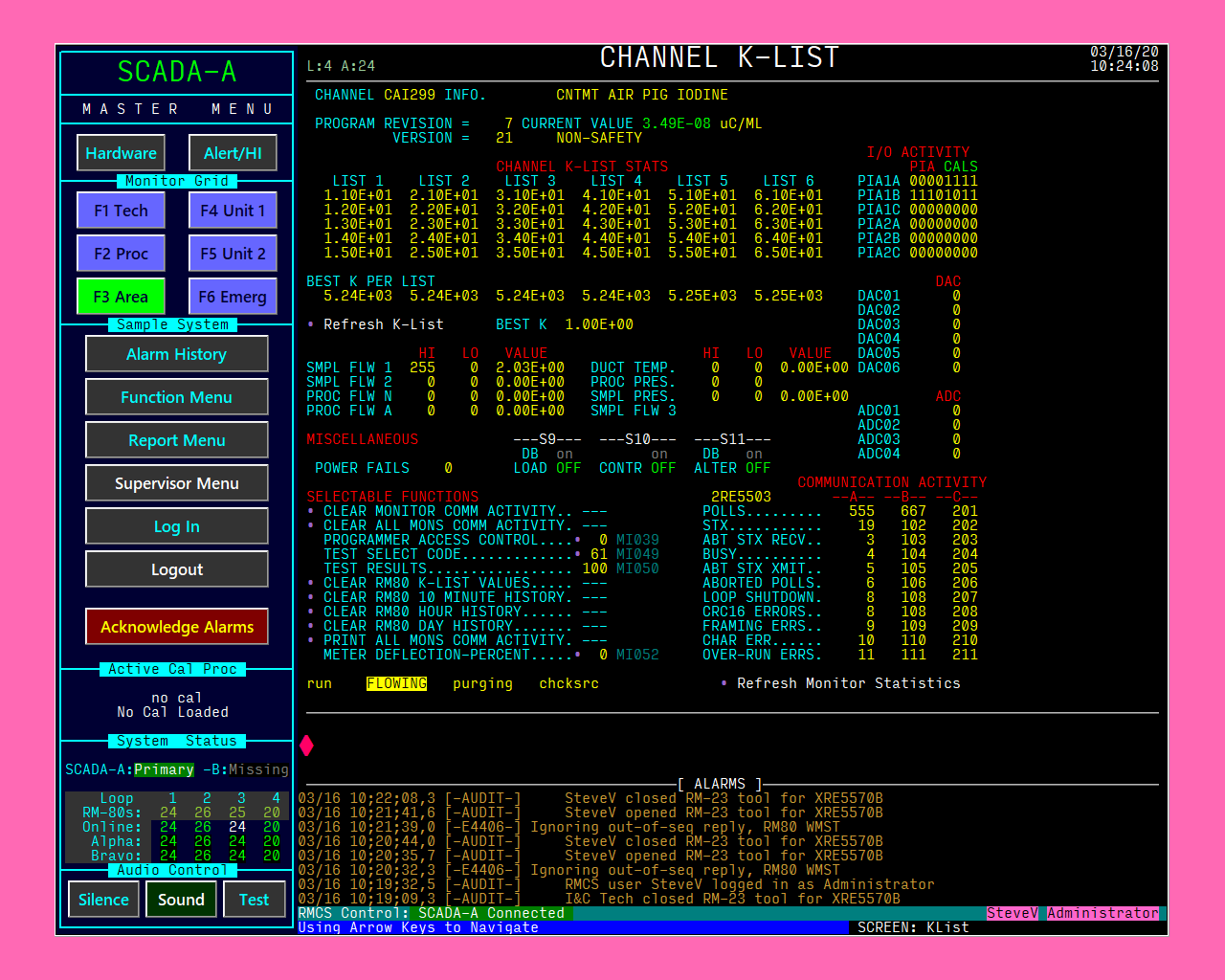1225x980 pixels.
Task: Open the Hardware master menu
Action: 121,153
